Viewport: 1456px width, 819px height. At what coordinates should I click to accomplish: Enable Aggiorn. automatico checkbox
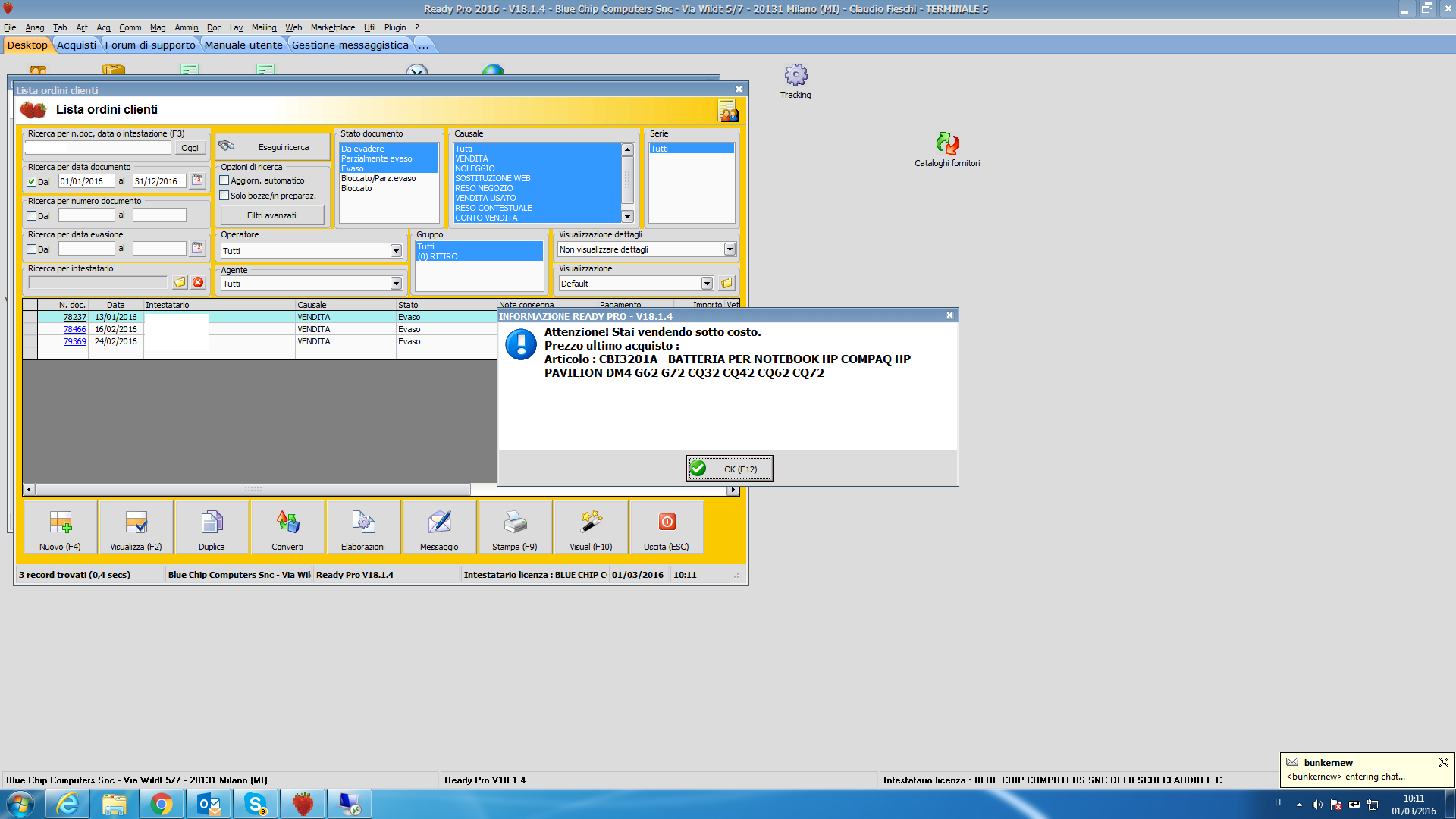pos(224,180)
